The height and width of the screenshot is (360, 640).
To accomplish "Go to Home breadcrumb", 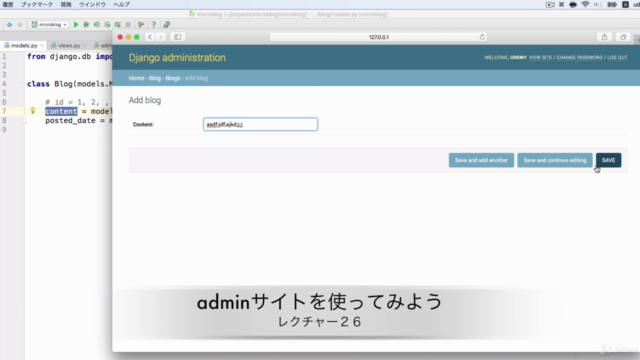I will [136, 78].
